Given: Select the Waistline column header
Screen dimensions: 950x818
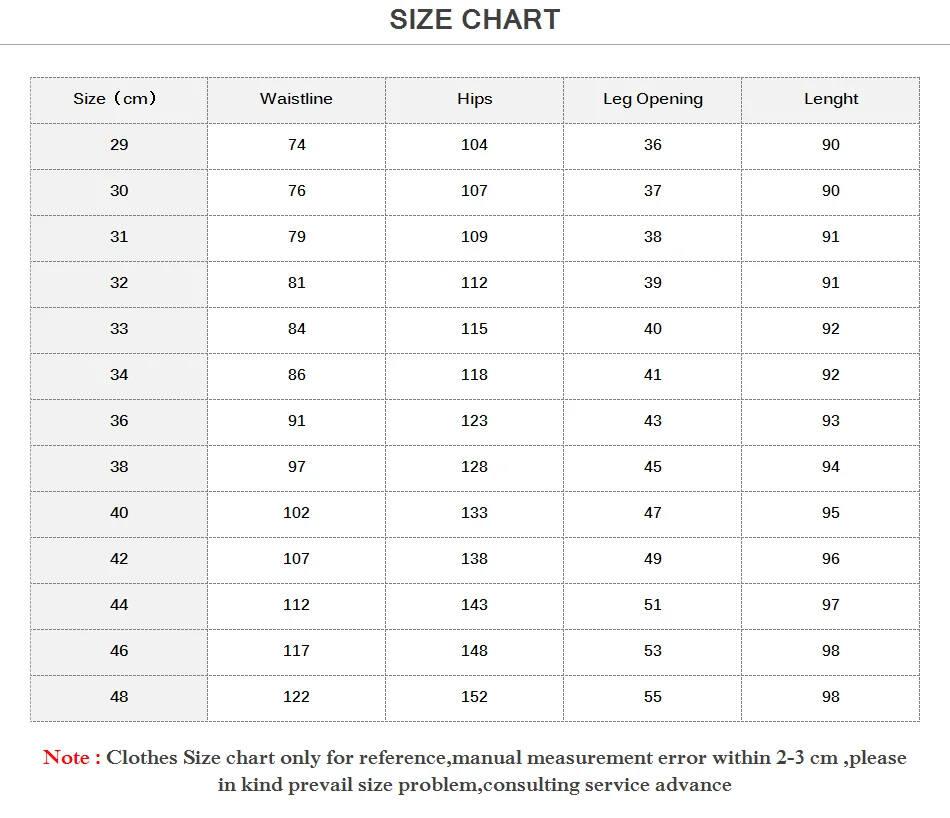Looking at the screenshot, I should point(296,99).
